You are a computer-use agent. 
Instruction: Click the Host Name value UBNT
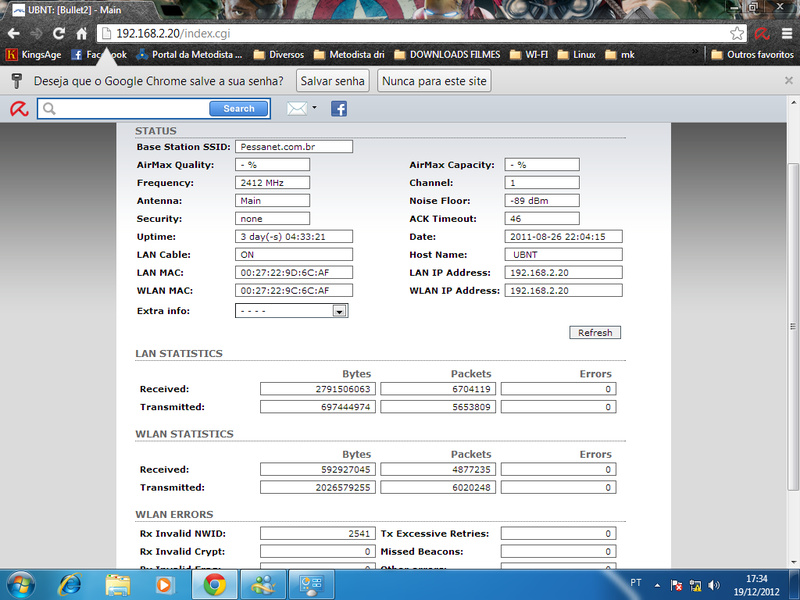[x=563, y=255]
